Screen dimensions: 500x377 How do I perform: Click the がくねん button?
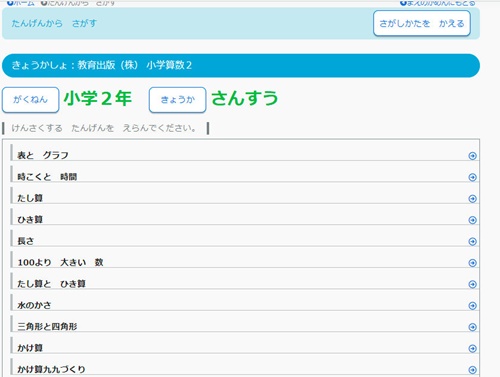pos(30,100)
